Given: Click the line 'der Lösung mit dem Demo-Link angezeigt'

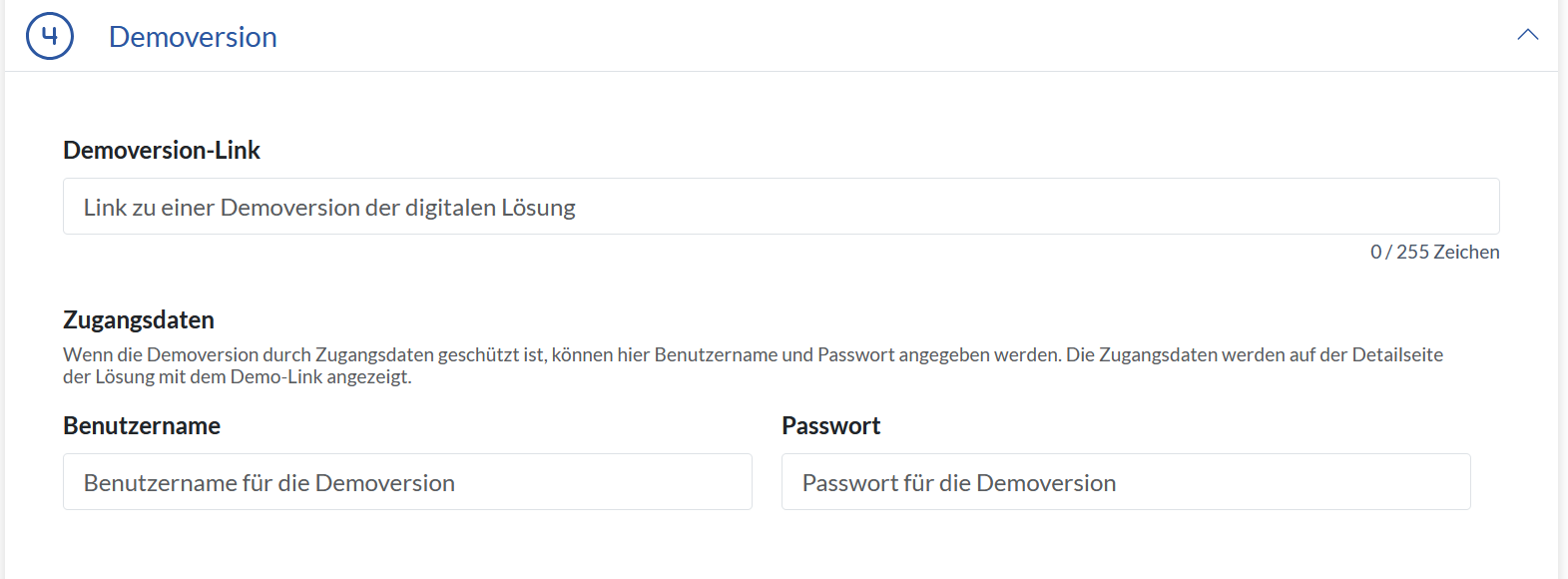Looking at the screenshot, I should [x=238, y=377].
